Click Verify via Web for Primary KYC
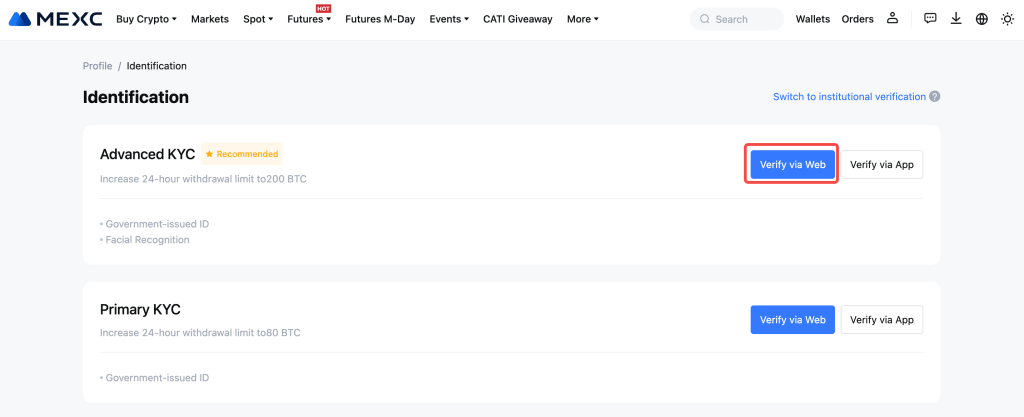Viewport: 1024px width, 417px height. [x=792, y=320]
